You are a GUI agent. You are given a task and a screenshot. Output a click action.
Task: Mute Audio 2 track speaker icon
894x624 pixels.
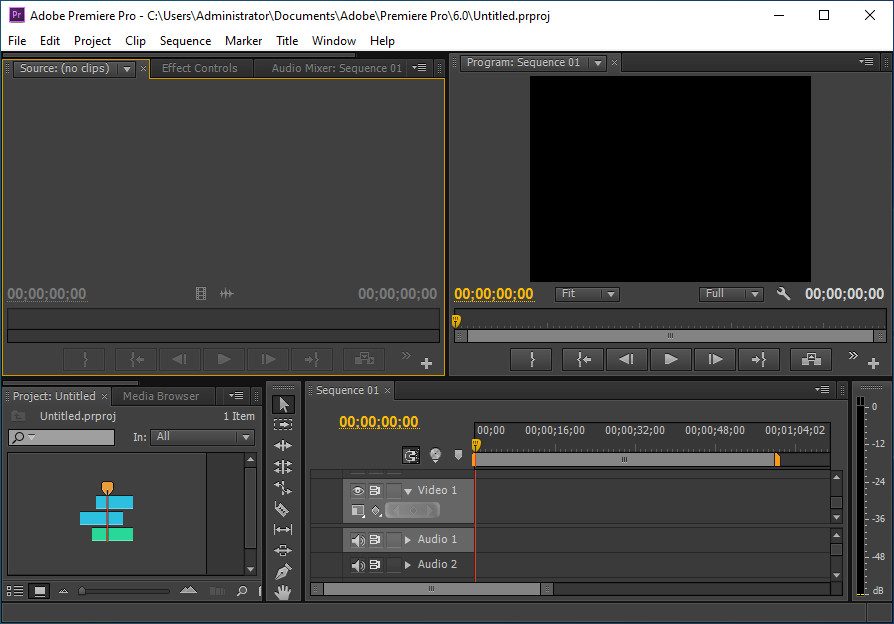pos(357,565)
